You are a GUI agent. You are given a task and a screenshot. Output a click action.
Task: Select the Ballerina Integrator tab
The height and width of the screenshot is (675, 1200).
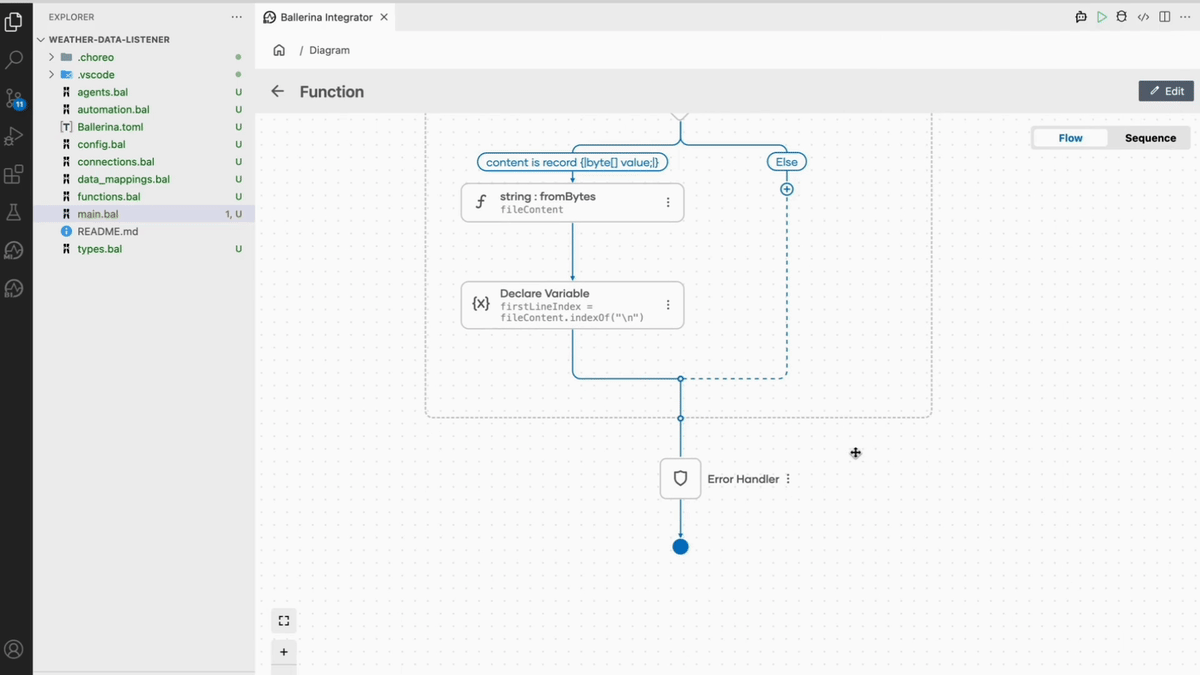(326, 17)
